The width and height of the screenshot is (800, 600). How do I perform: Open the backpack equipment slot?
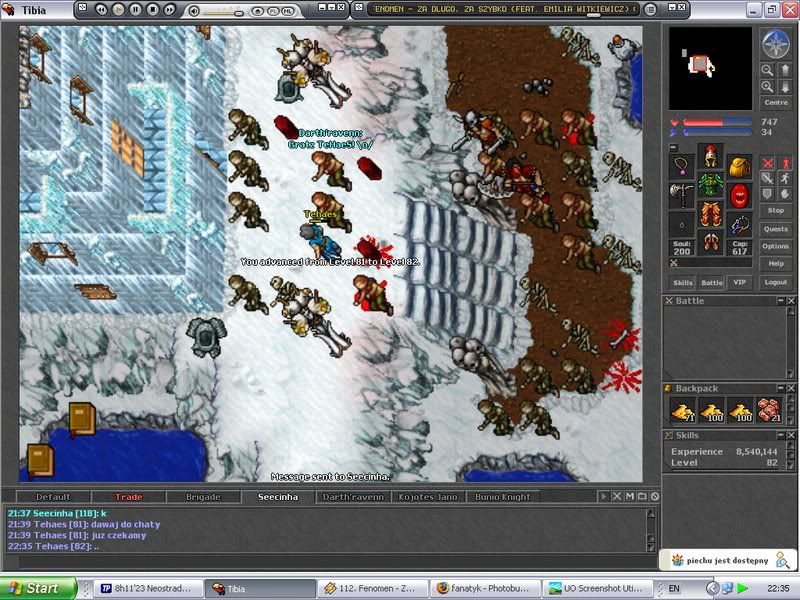pyautogui.click(x=739, y=166)
